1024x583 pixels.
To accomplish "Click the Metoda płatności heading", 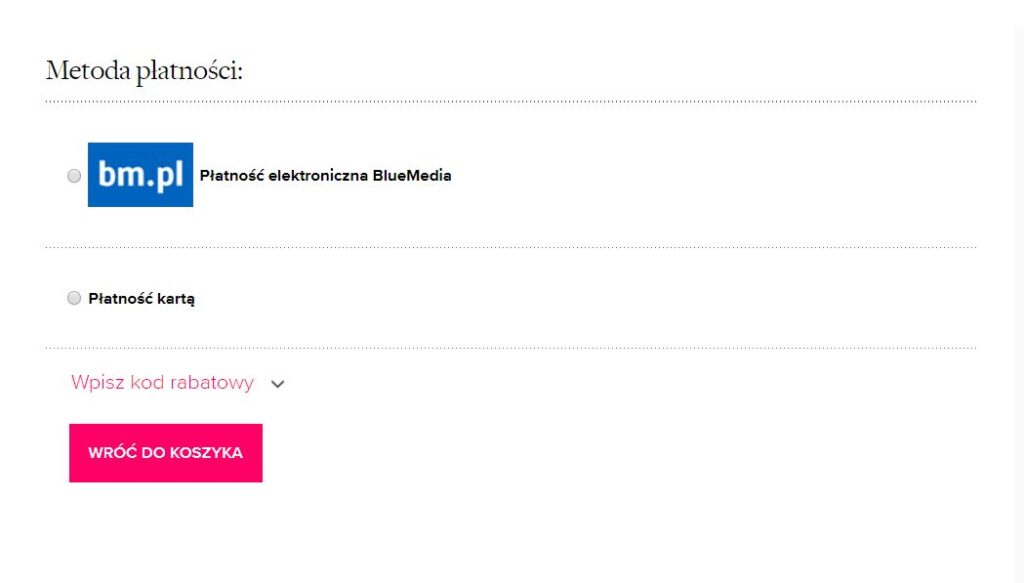I will (x=144, y=71).
